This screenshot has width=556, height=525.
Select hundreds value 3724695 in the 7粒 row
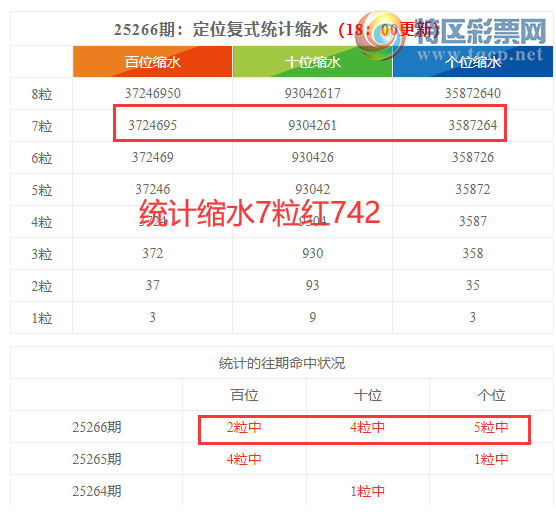coord(152,125)
